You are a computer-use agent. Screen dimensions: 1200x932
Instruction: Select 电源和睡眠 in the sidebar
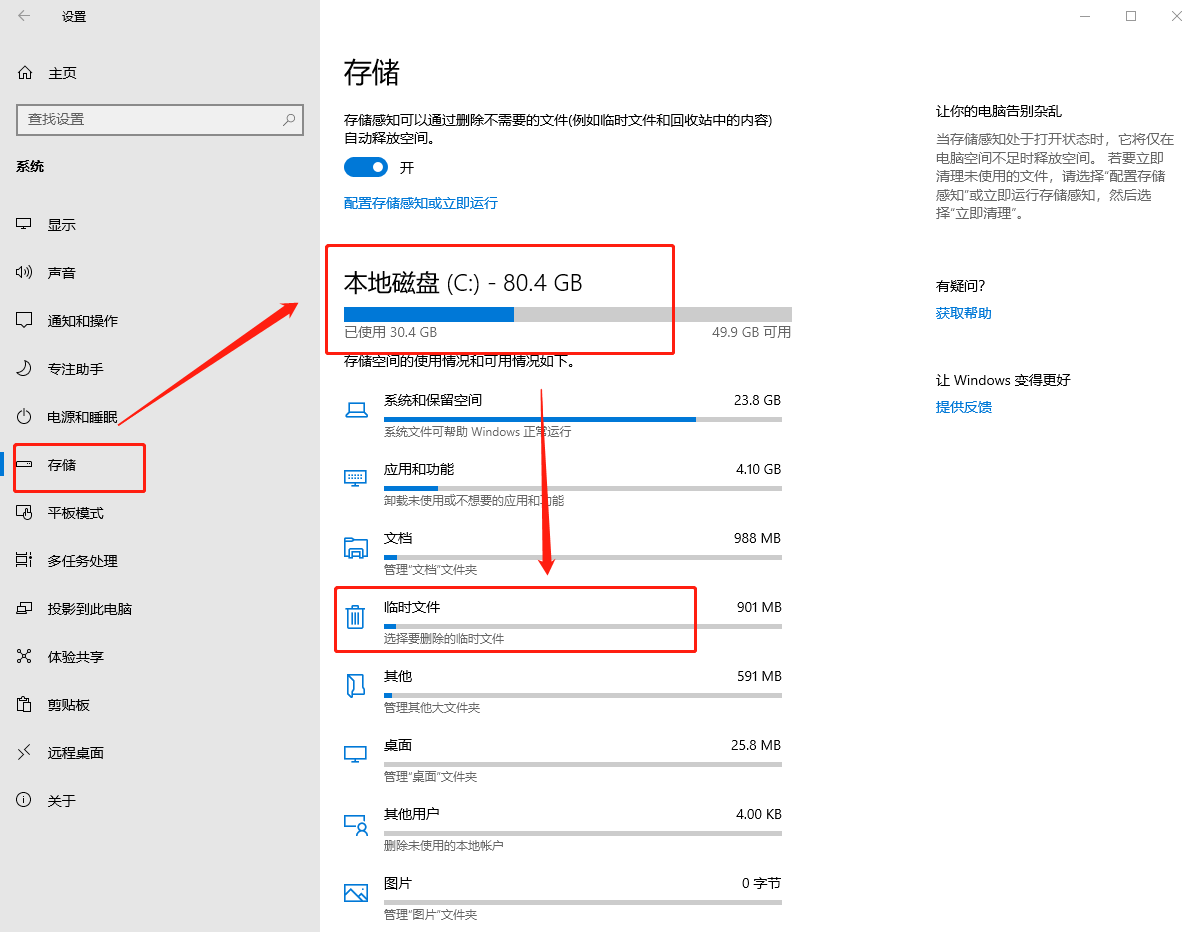coord(82,417)
